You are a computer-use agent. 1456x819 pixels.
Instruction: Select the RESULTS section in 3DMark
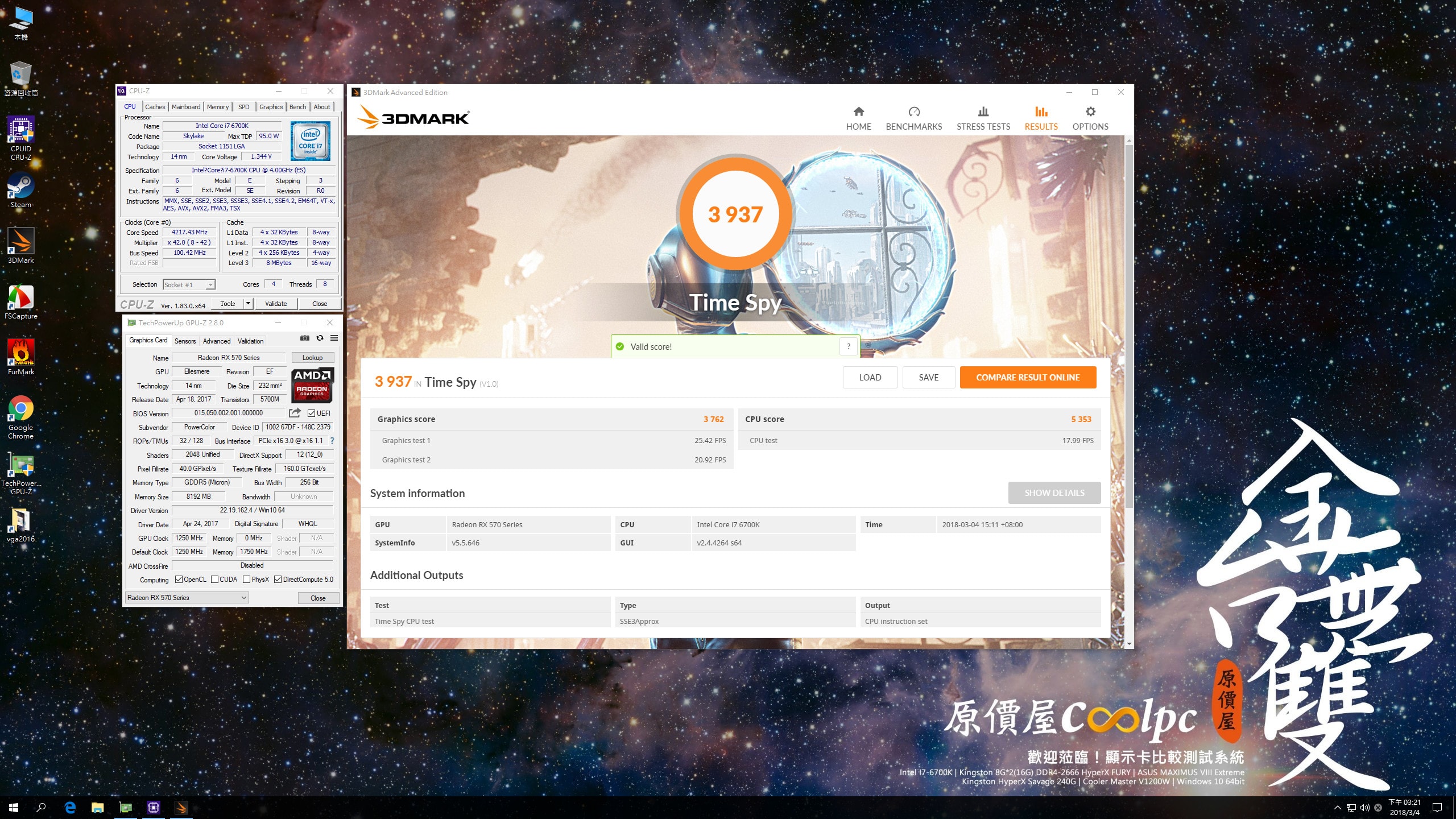[1041, 119]
